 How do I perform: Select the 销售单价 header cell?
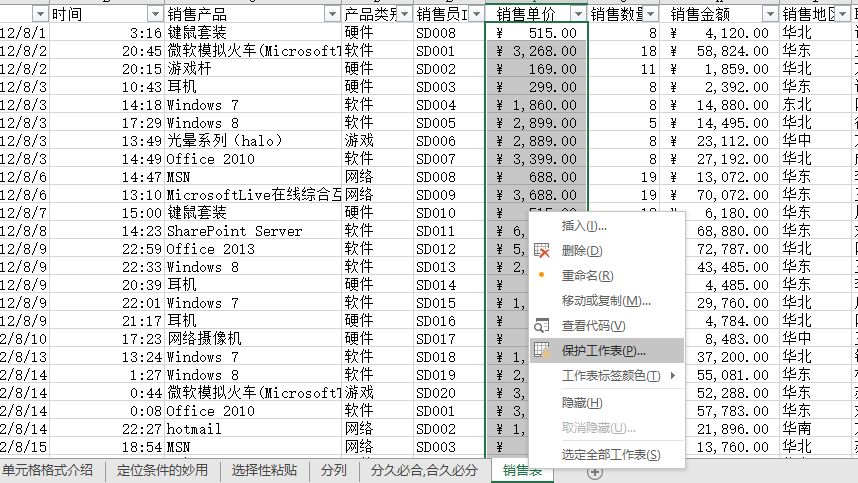point(536,14)
